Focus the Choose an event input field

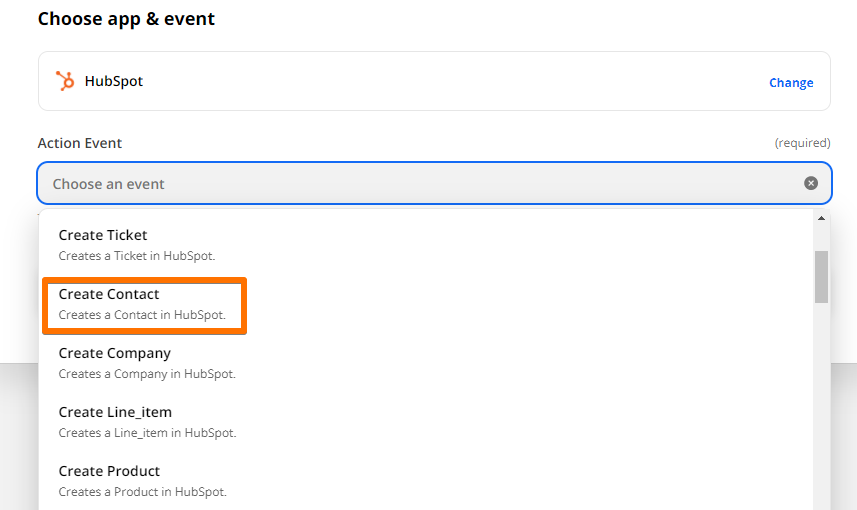coord(435,183)
